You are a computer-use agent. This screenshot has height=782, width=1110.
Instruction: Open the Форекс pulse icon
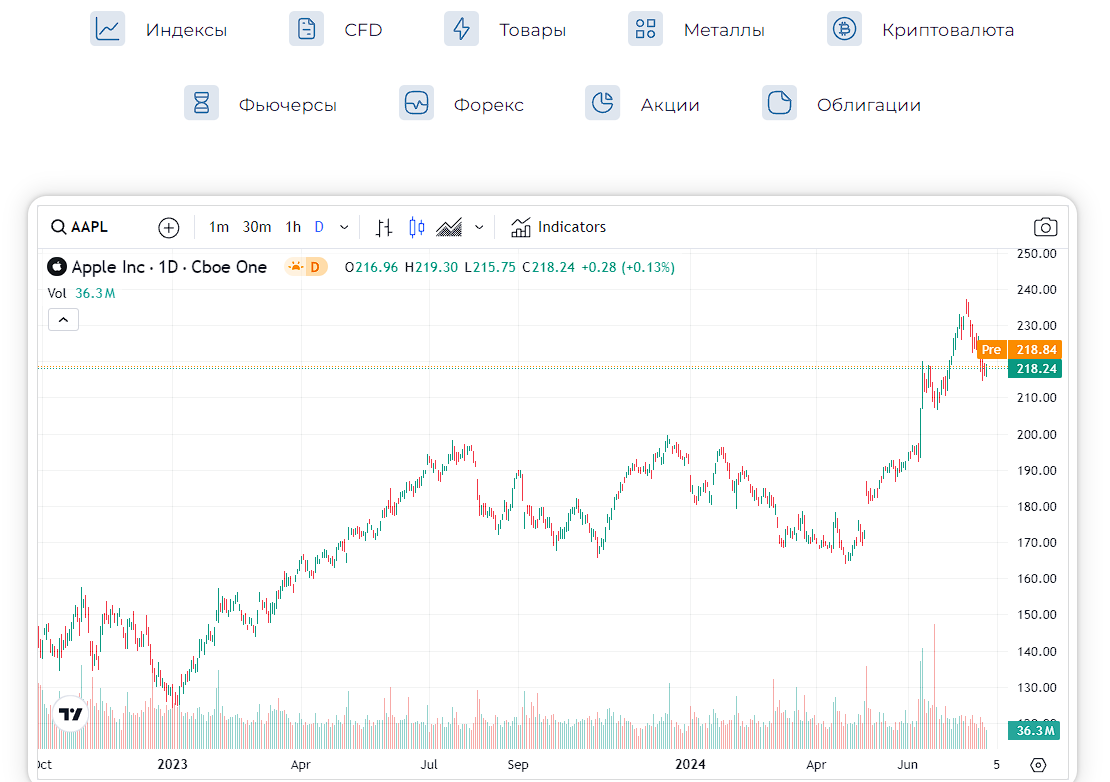tap(416, 103)
